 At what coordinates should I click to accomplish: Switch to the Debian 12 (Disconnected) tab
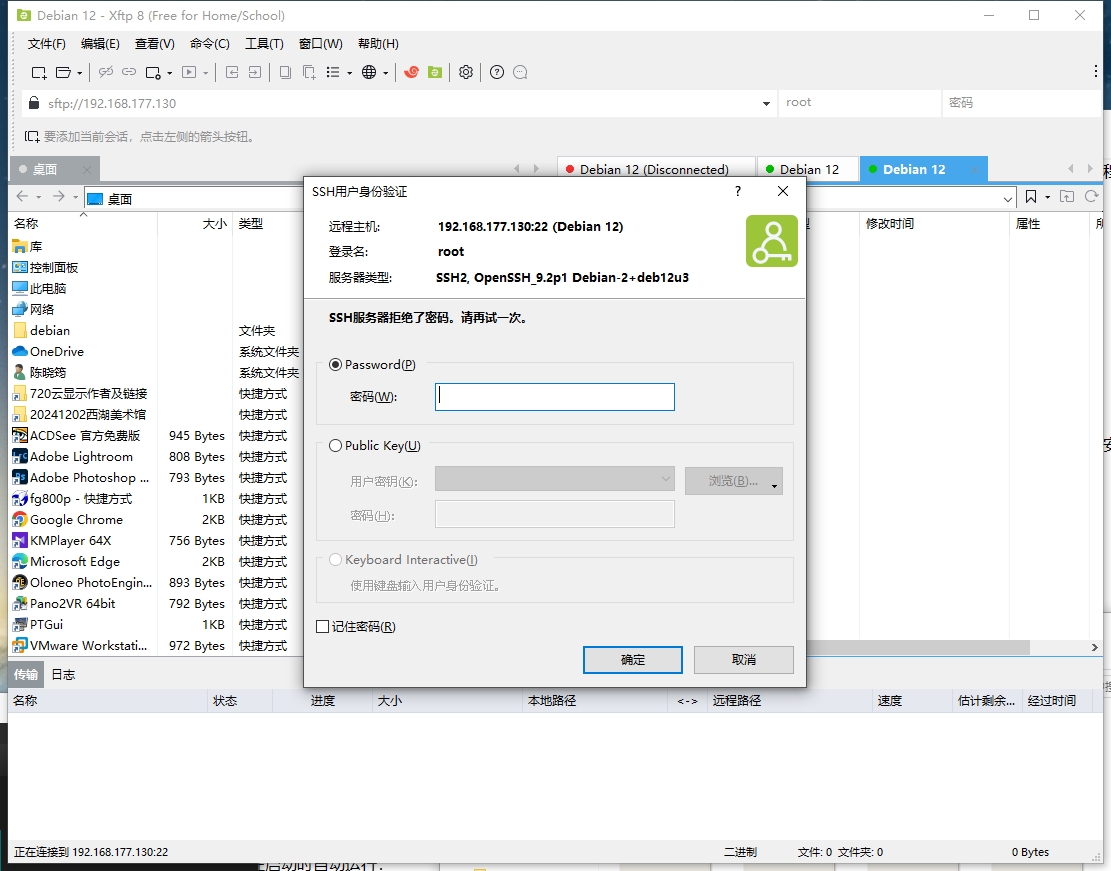(x=653, y=169)
